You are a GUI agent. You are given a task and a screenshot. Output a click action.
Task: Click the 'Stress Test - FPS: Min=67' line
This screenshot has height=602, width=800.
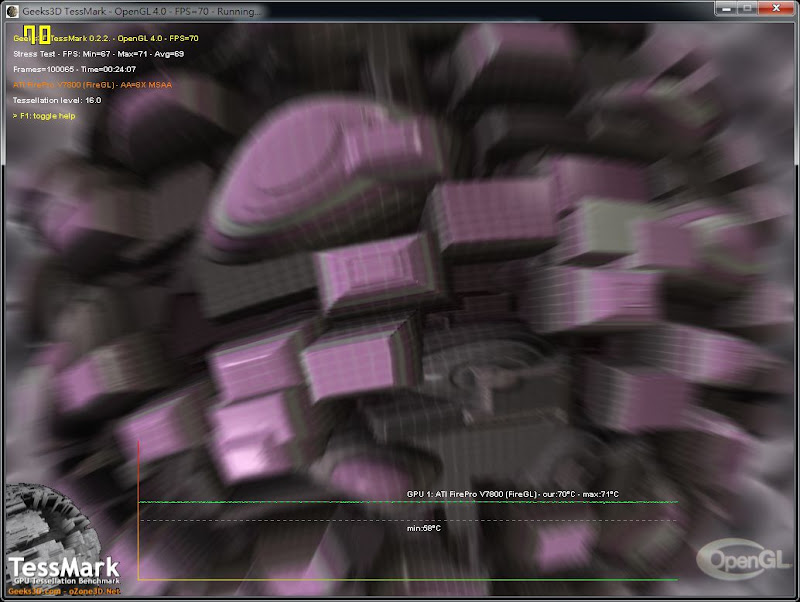coord(98,54)
